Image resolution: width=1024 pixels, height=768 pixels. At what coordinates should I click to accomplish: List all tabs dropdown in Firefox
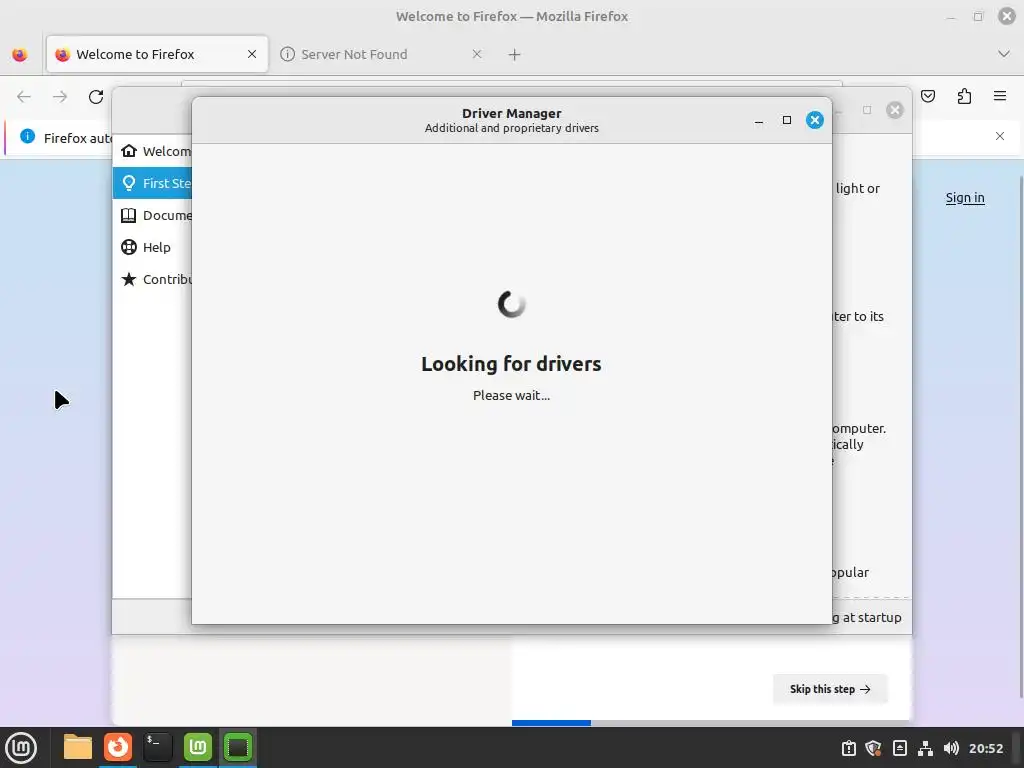point(1004,54)
